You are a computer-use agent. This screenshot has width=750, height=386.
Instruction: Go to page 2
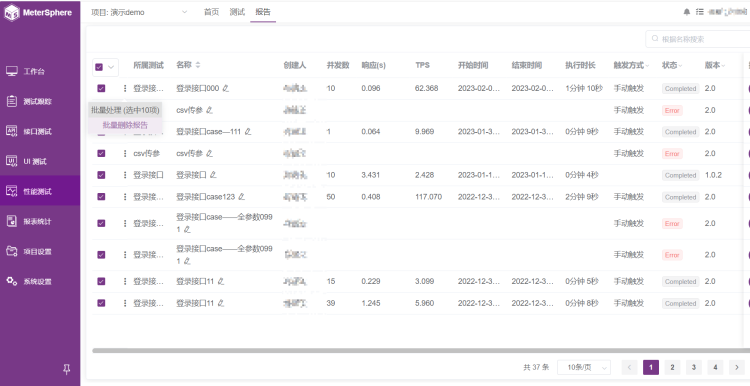coord(672,367)
